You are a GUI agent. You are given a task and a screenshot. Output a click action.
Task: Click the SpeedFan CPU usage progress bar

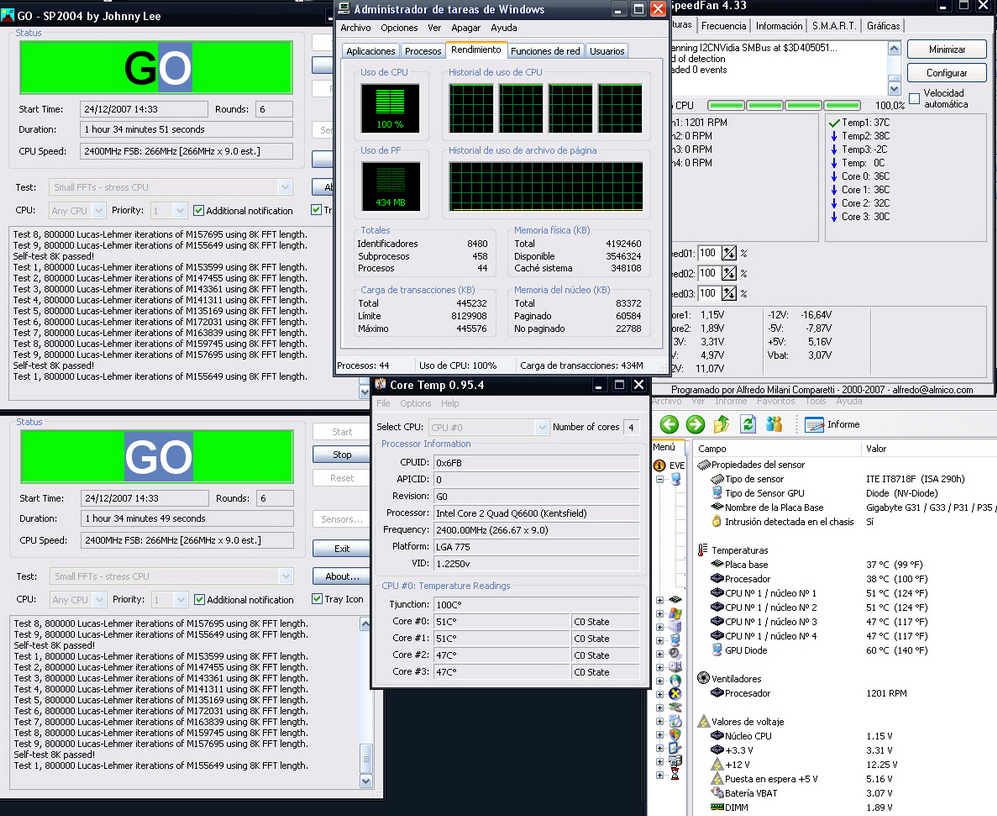784,105
